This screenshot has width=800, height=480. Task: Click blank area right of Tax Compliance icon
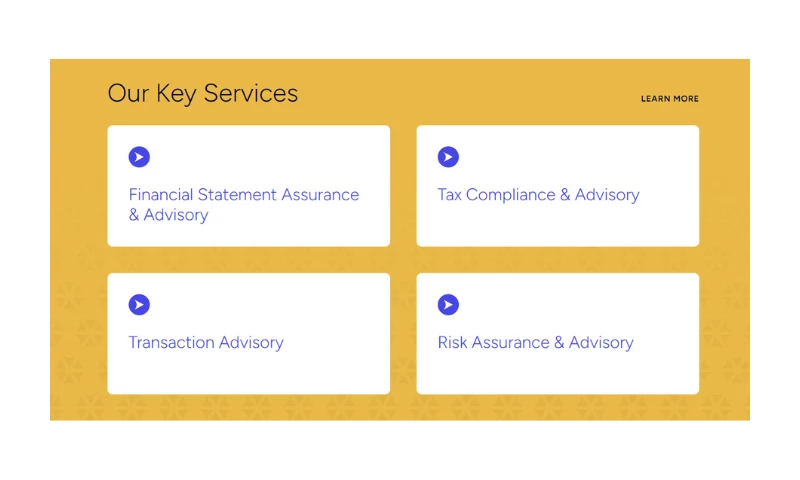[x=580, y=157]
